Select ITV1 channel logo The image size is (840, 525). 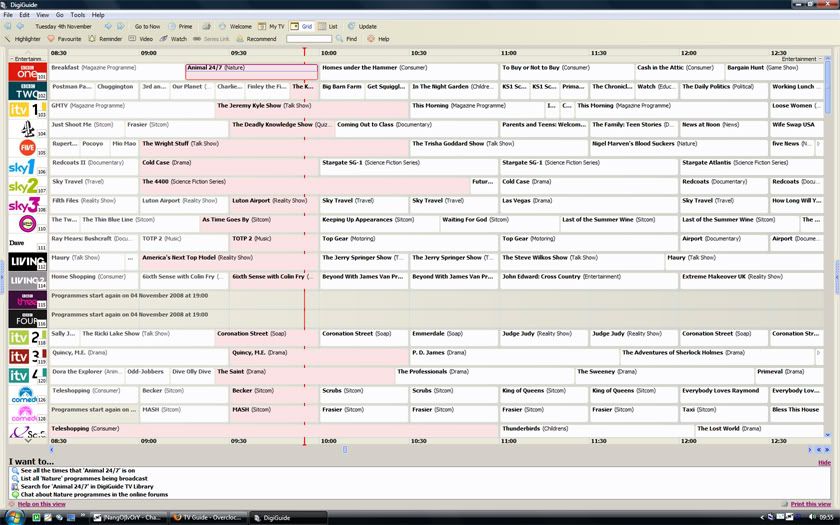(28, 110)
